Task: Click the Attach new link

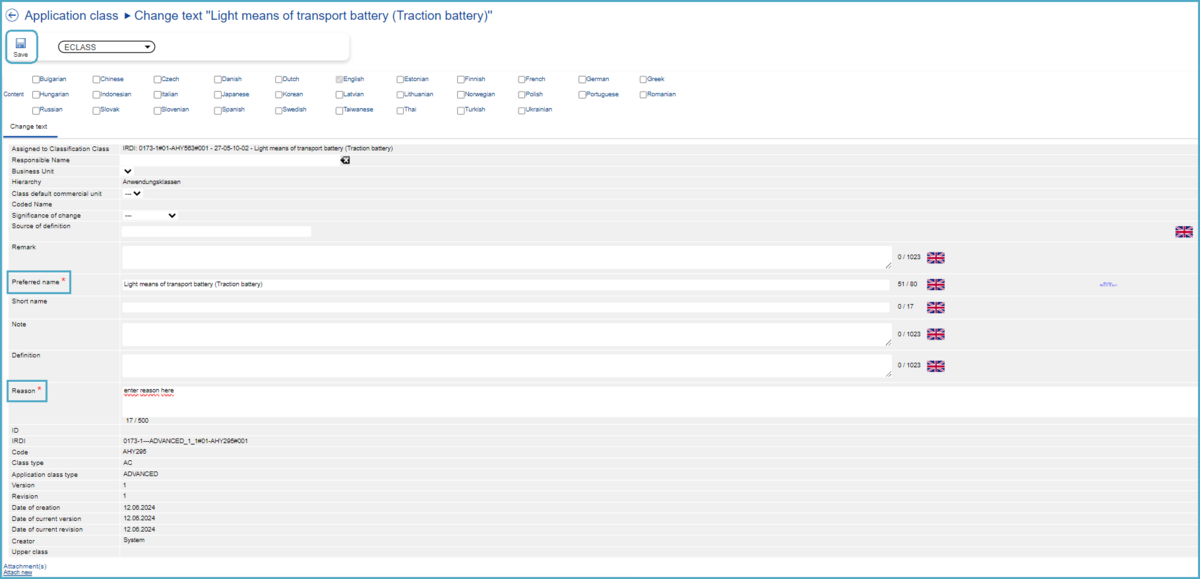Action: click(x=17, y=573)
